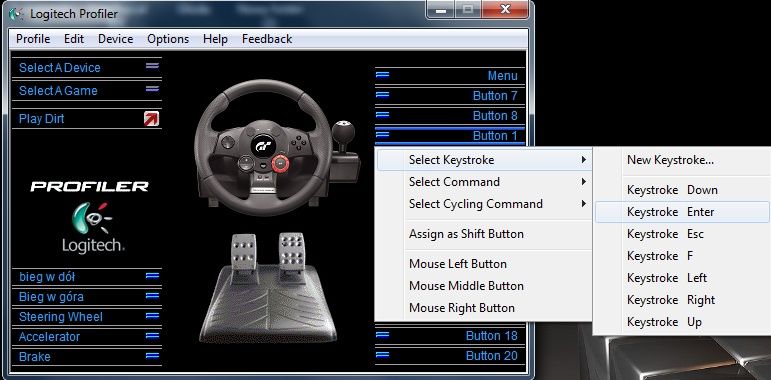Click the stripes icon beside Button 8
Screen dimensions: 771x380
(x=383, y=115)
